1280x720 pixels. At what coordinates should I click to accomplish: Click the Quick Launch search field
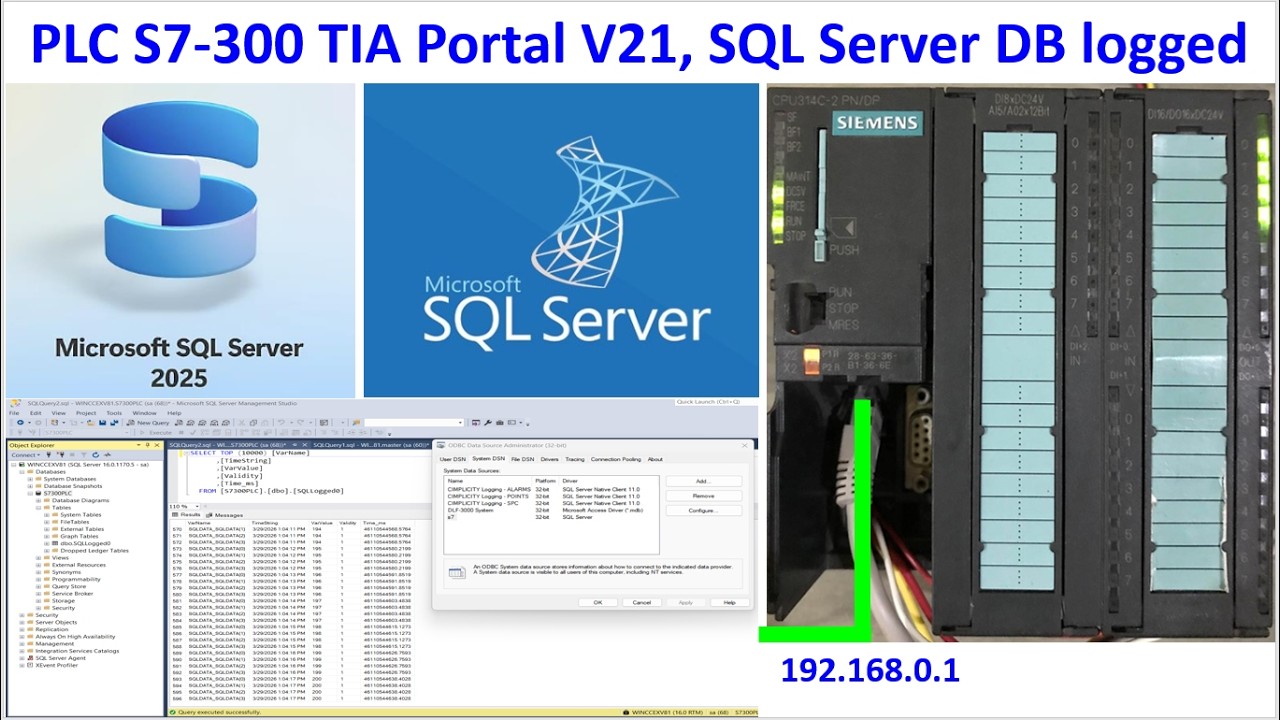point(716,402)
